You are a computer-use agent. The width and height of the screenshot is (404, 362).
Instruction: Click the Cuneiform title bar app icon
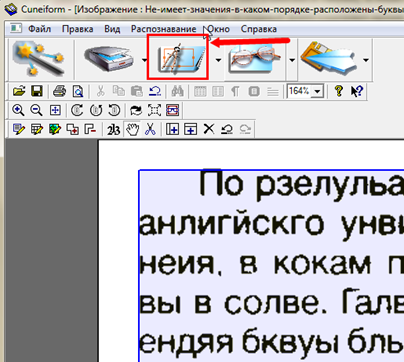[10, 9]
